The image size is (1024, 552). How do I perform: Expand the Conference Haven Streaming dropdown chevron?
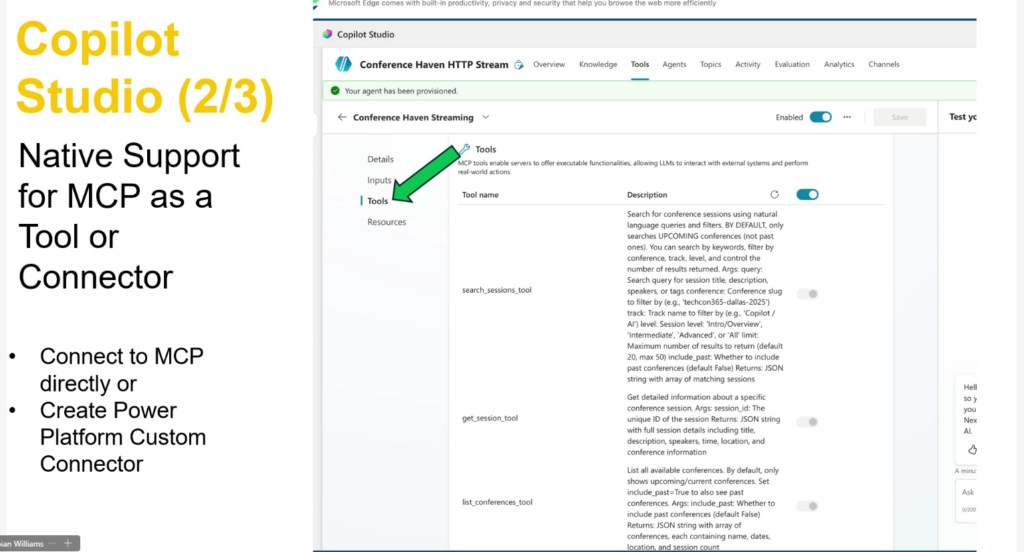(485, 117)
